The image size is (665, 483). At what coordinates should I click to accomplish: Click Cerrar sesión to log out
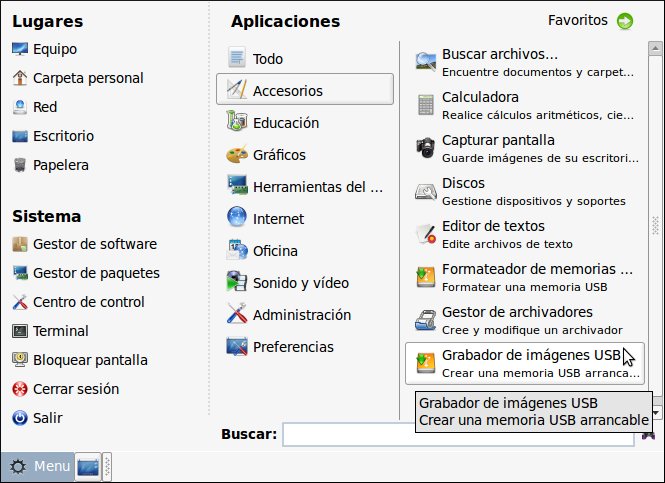point(75,389)
